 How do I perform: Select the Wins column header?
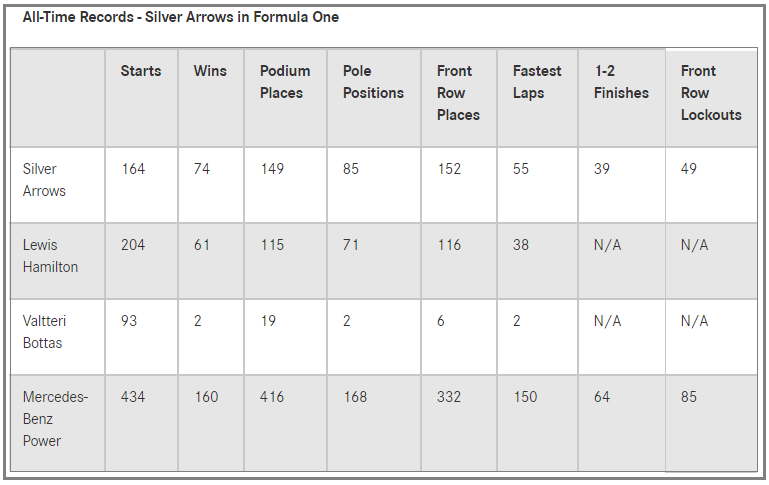[x=210, y=71]
